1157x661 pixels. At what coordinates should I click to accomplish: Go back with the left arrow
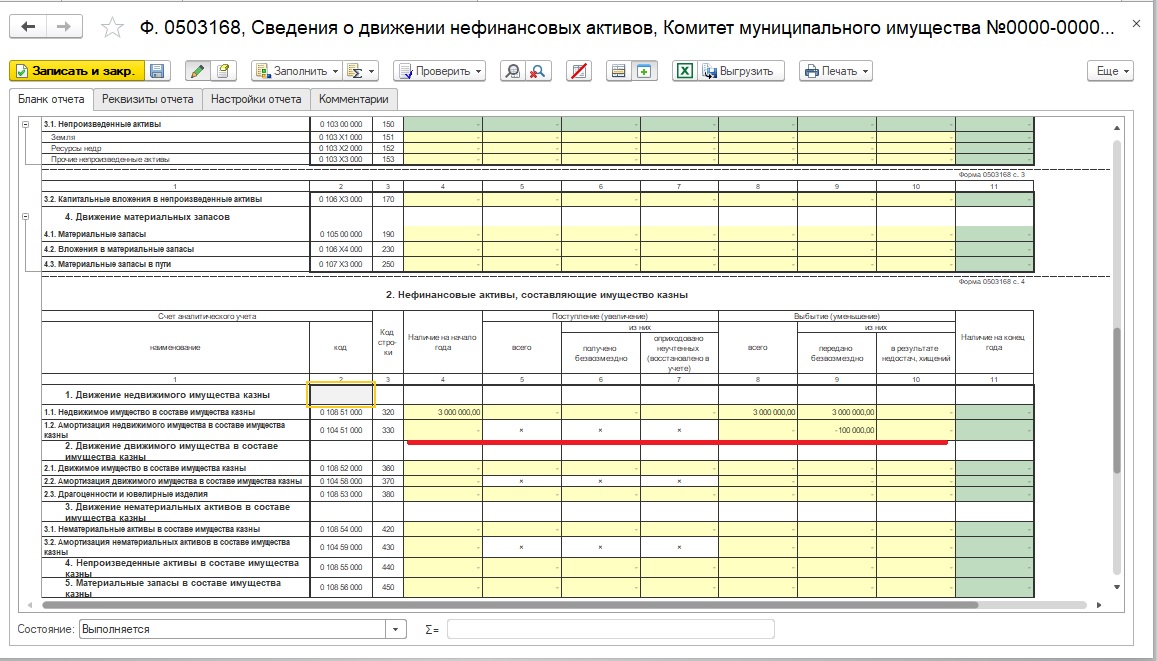[28, 27]
